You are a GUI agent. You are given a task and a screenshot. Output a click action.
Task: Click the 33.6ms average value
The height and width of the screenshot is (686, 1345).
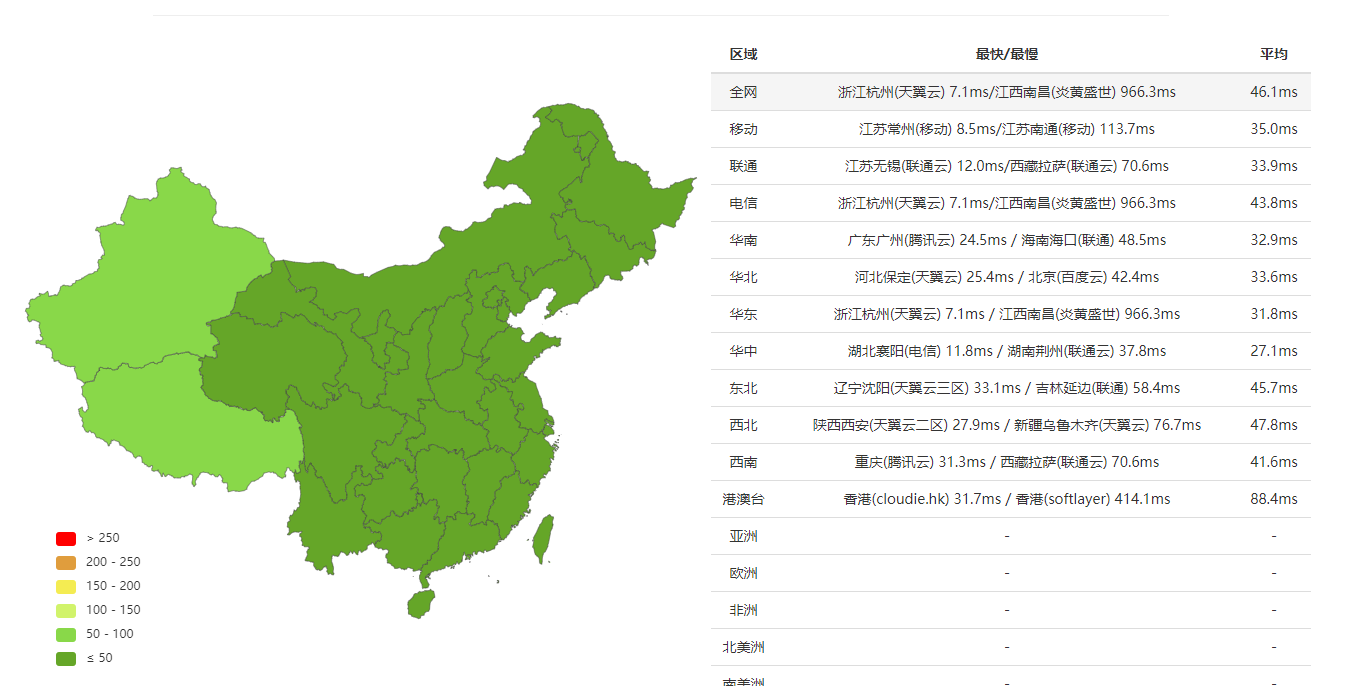[x=1274, y=277]
